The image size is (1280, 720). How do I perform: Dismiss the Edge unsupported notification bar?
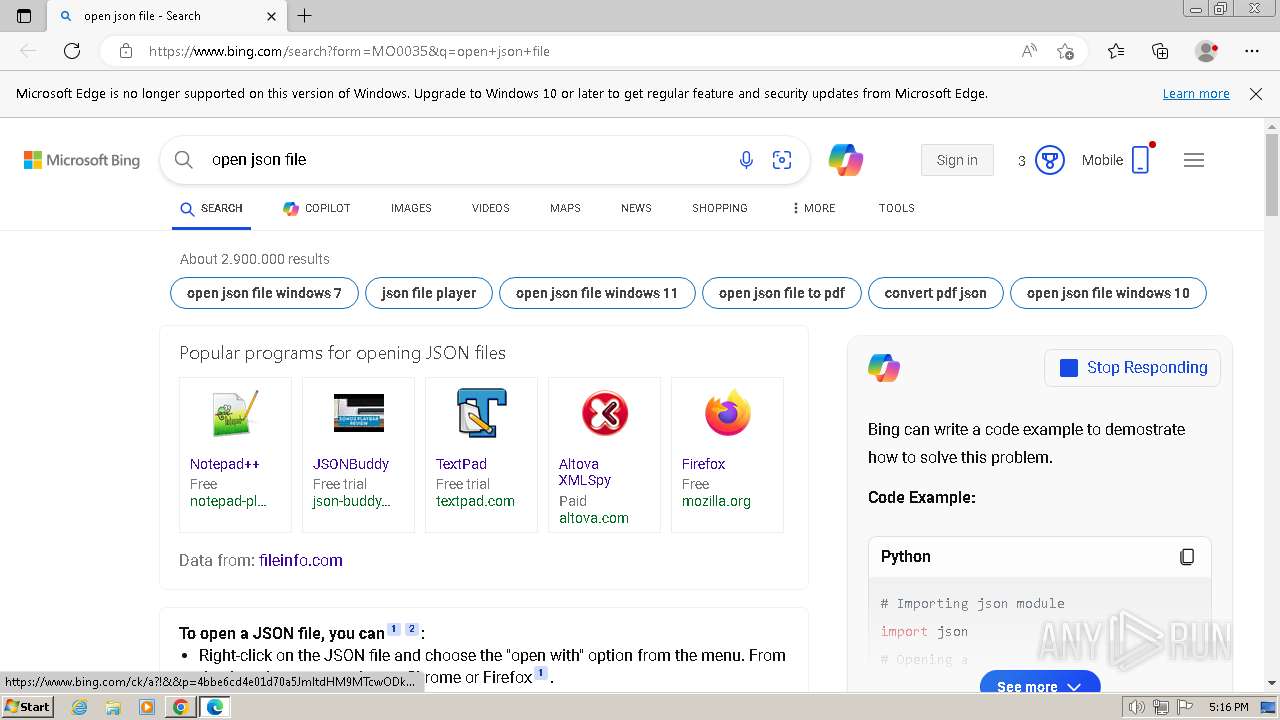click(1256, 94)
